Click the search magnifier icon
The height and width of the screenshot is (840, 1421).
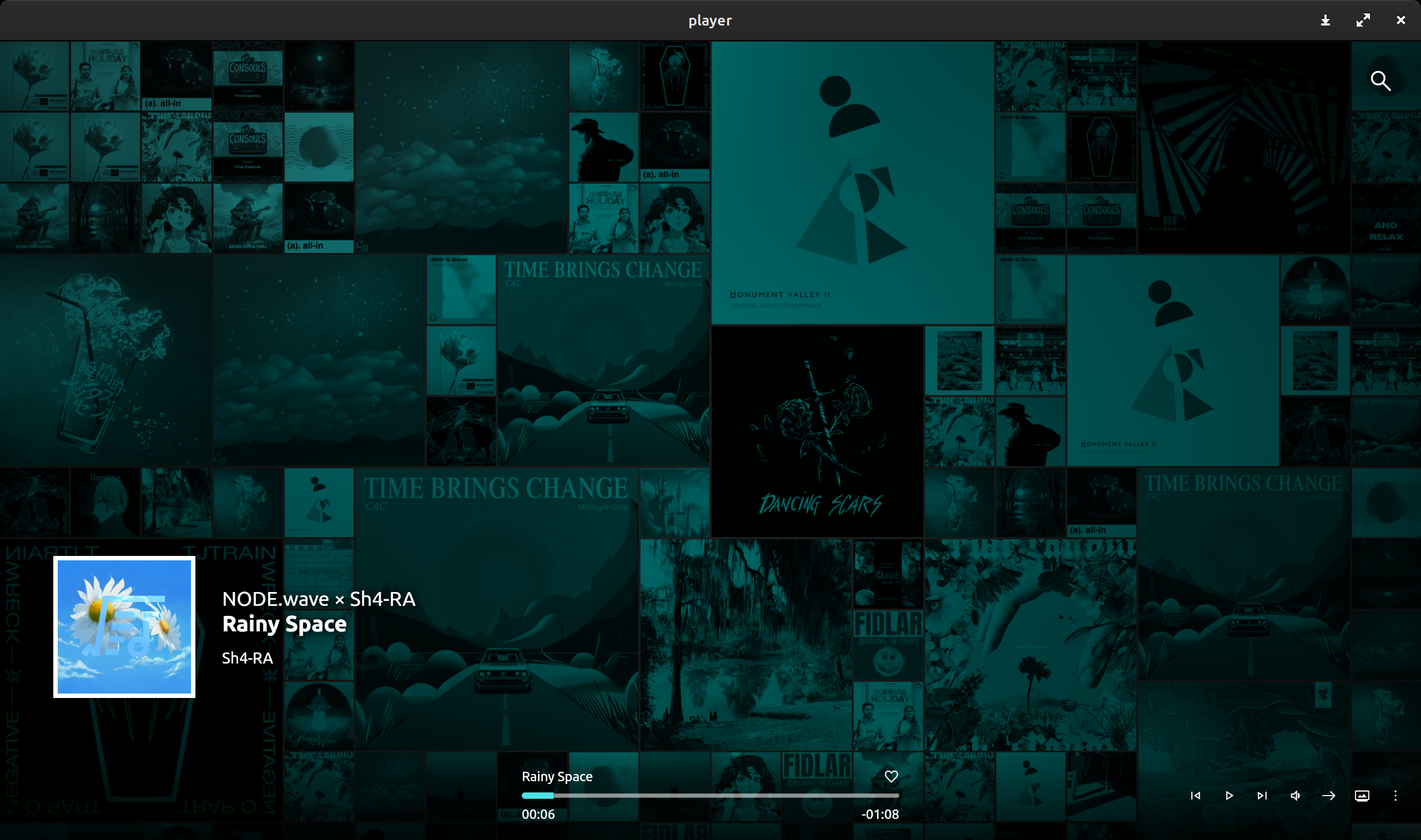point(1380,81)
